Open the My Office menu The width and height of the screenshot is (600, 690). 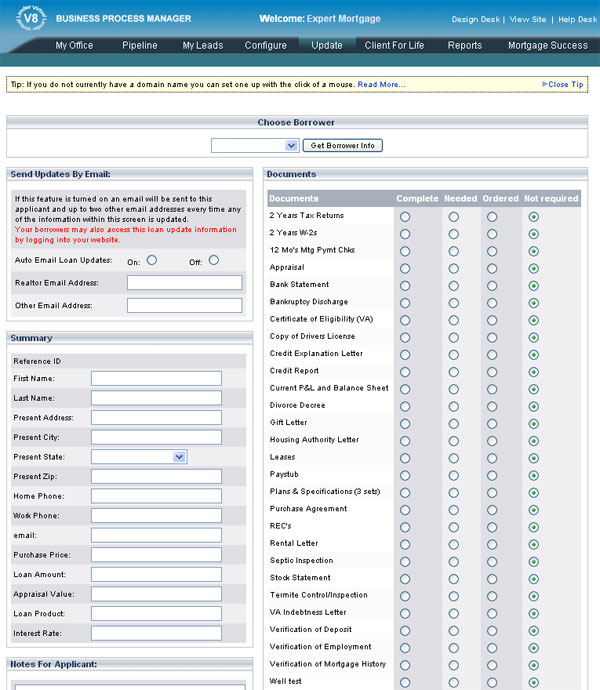point(74,45)
